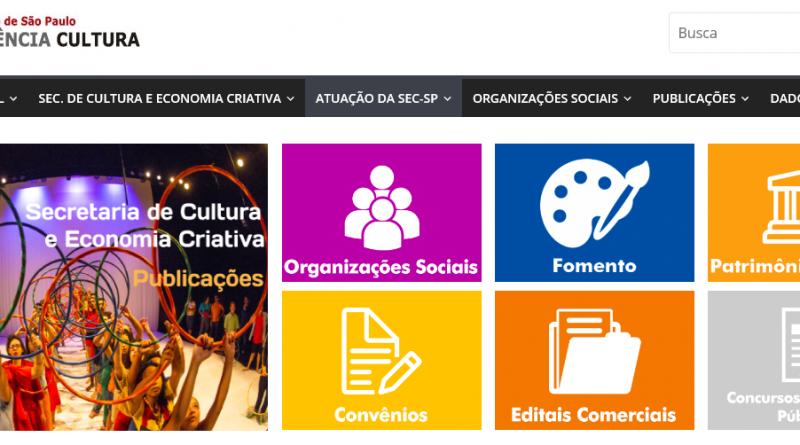Follow the Editais Comerciais tile label
Screen dimensions: 800x445
click(594, 415)
